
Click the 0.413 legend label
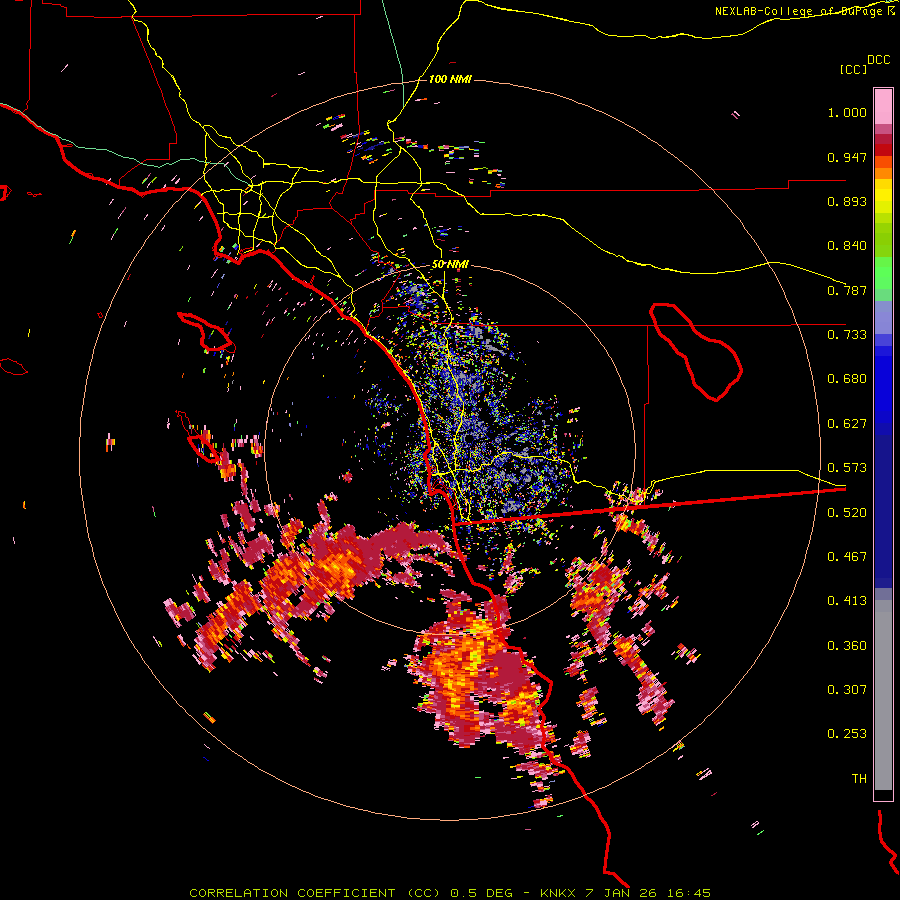coord(847,601)
